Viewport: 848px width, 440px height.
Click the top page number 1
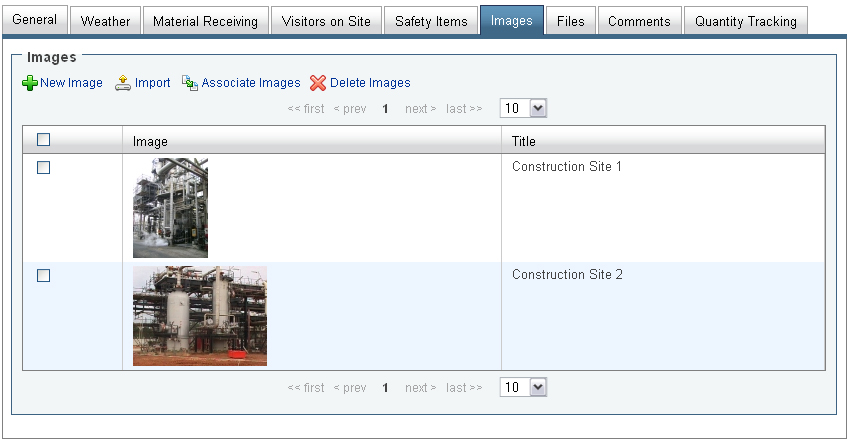pos(385,109)
